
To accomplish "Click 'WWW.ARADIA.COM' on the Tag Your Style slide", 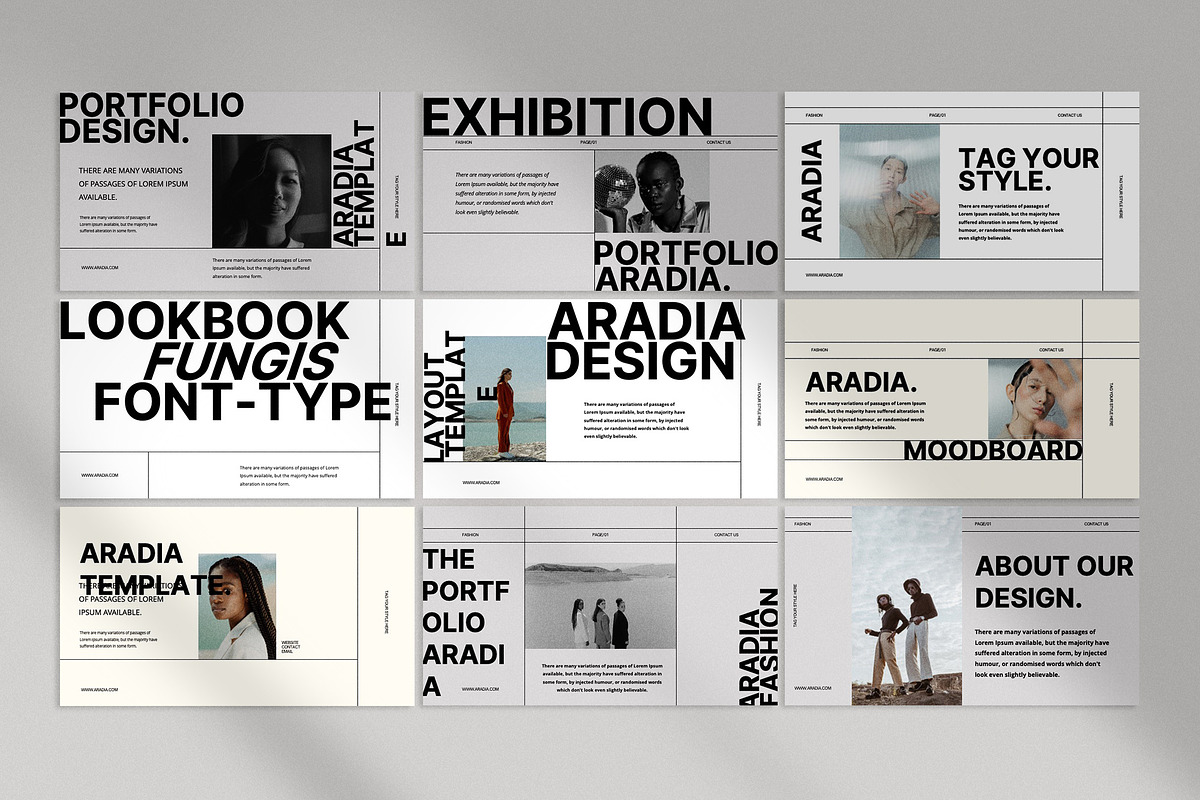I will click(x=824, y=275).
